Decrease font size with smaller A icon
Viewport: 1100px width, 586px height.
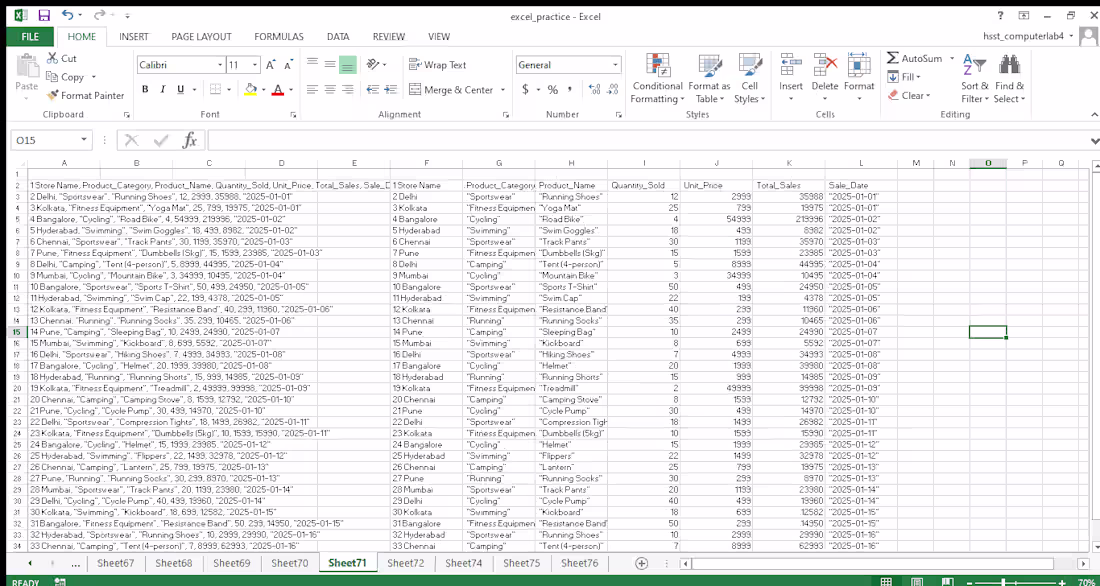point(288,65)
